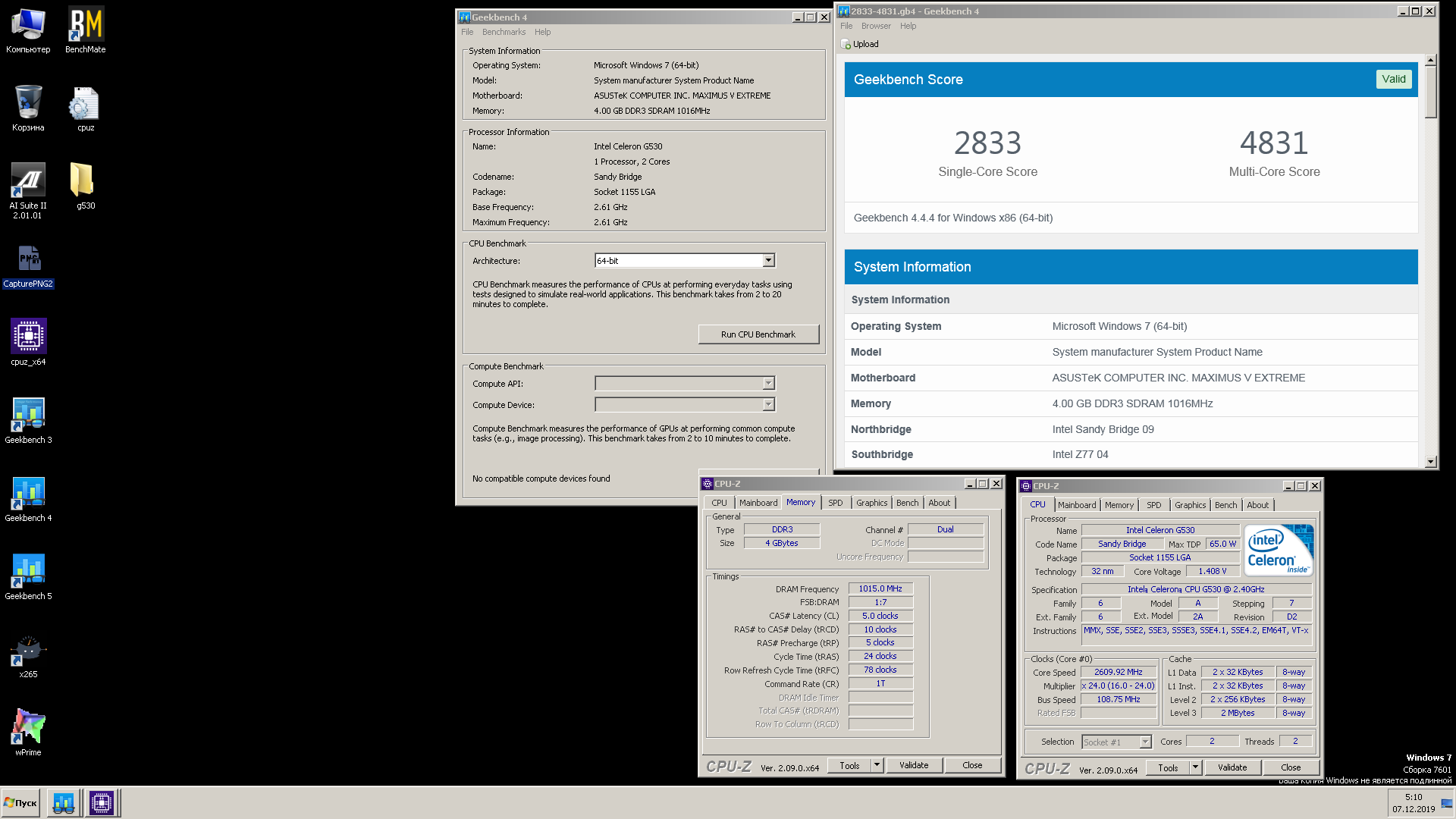
Task: Open Bench tab in right CPU-Z window
Action: 1225,505
